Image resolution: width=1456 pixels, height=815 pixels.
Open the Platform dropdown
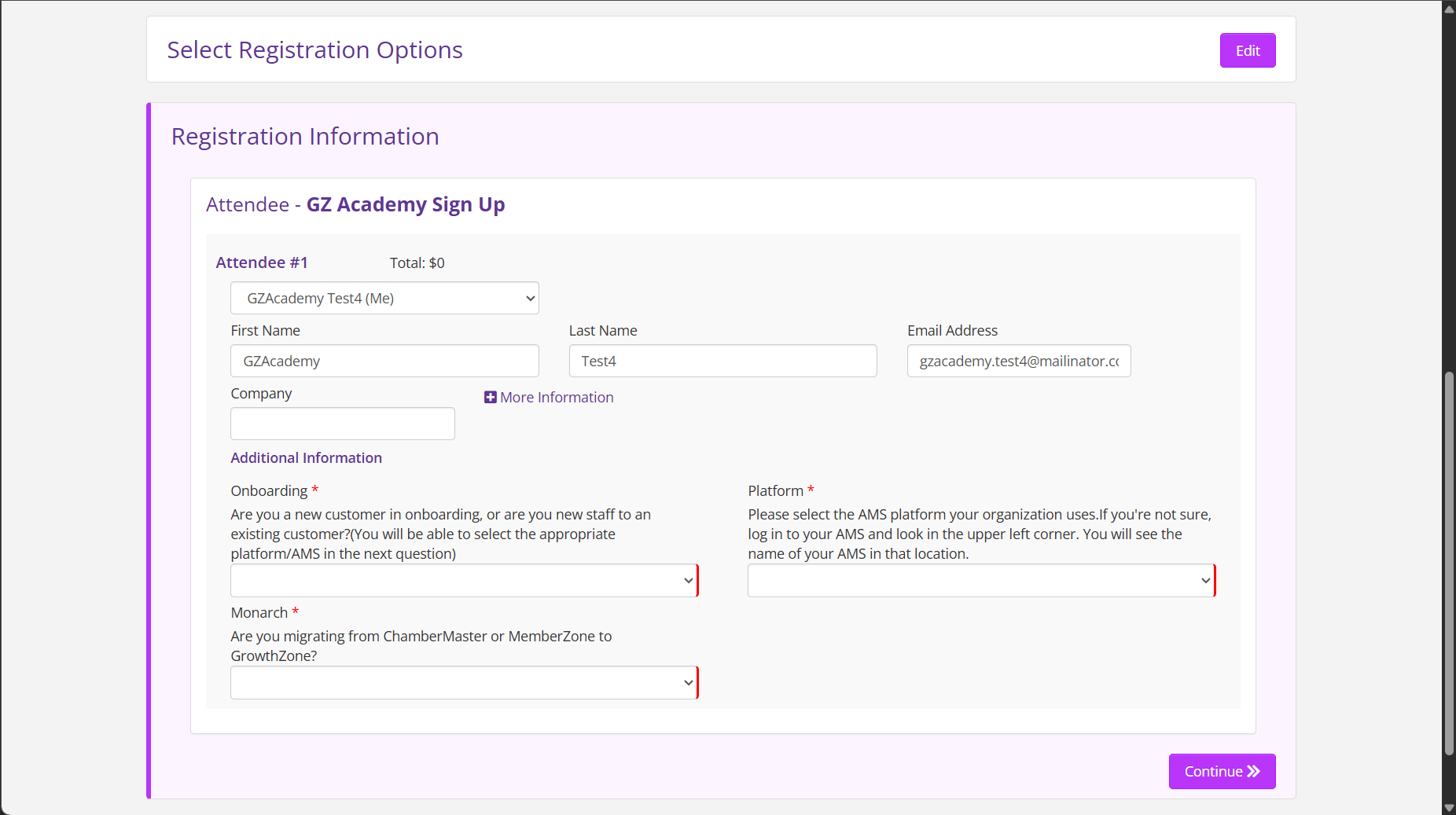click(982, 580)
